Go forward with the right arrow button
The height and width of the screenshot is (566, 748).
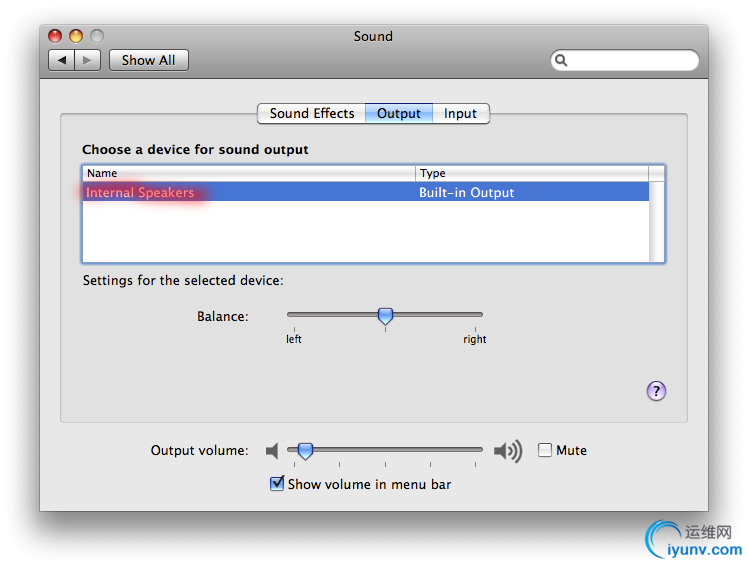(x=87, y=60)
